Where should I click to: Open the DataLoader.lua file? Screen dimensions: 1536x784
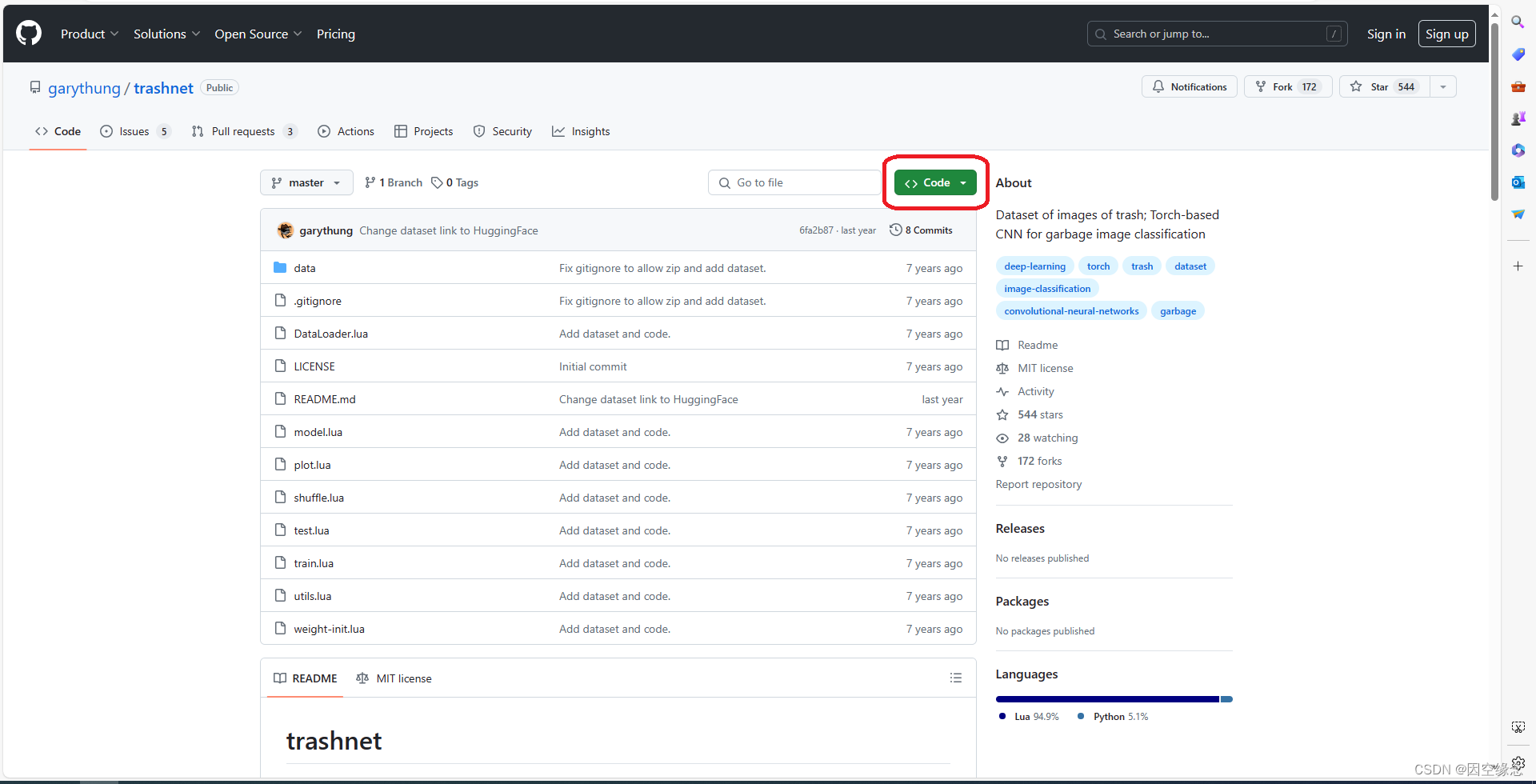click(x=330, y=334)
